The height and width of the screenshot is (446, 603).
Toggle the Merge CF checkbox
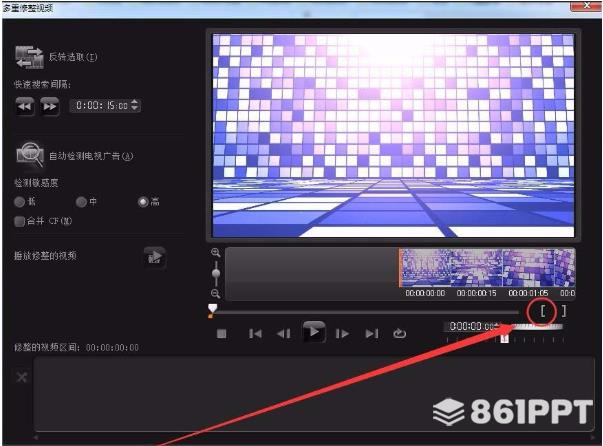[x=19, y=221]
